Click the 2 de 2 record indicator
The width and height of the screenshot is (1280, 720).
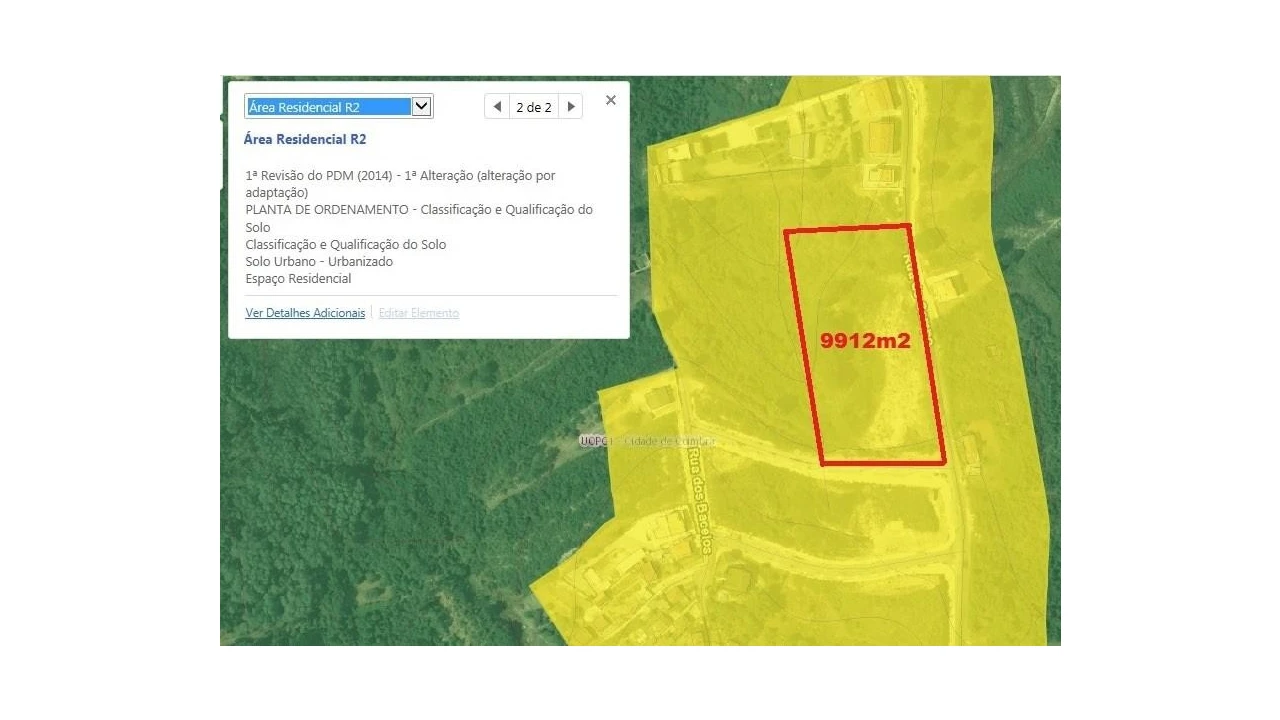533,106
